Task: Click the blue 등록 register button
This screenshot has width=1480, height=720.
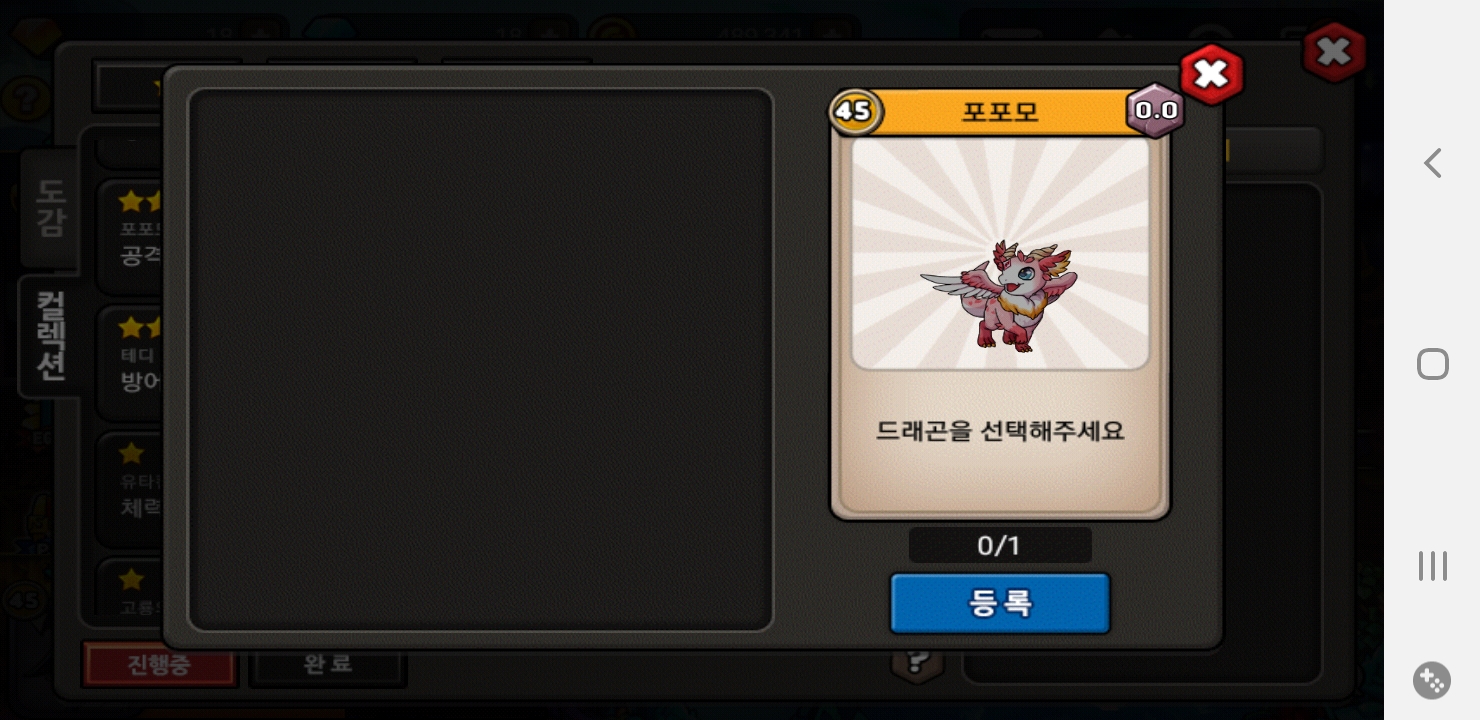Action: (1000, 603)
